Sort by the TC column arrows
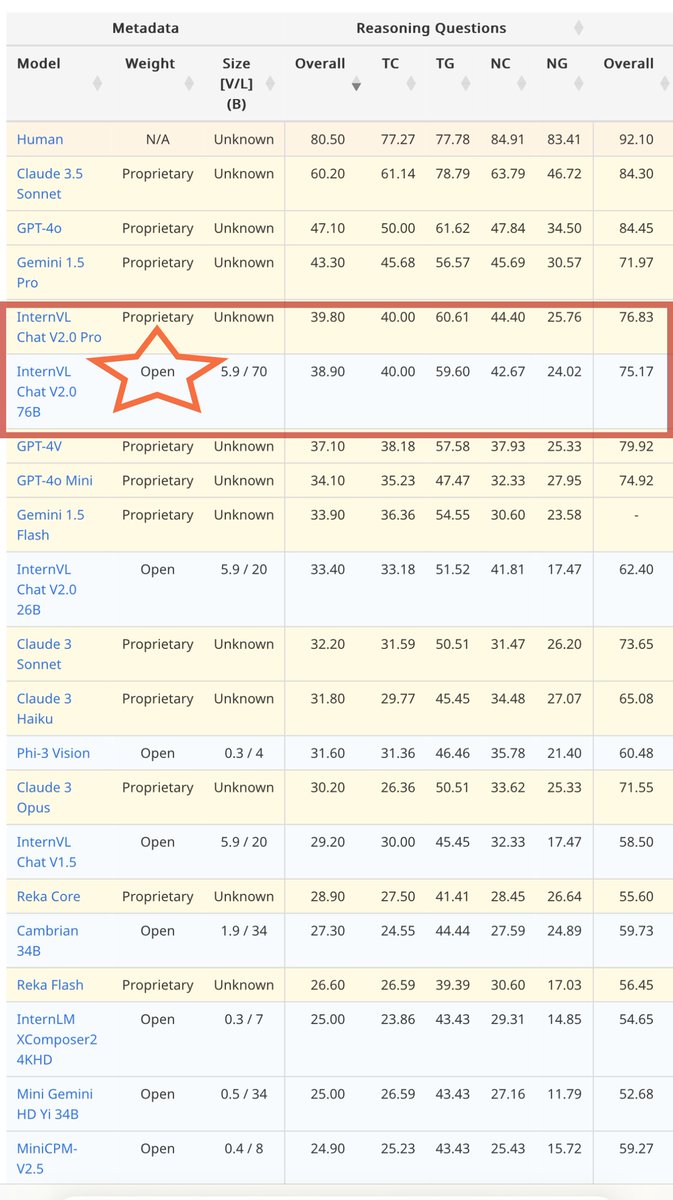The image size is (673, 1200). coord(411,84)
